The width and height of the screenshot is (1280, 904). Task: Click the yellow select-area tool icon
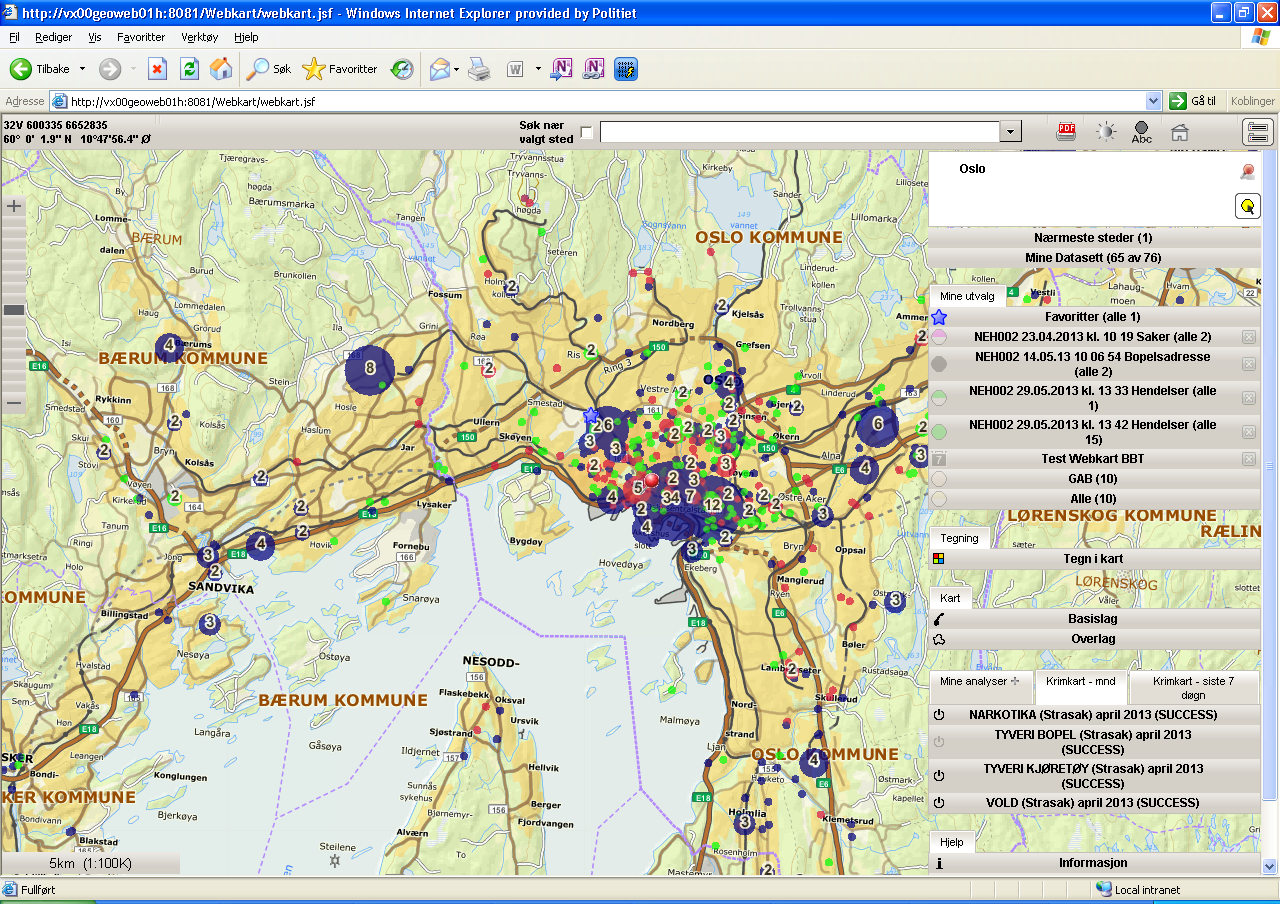(1247, 206)
